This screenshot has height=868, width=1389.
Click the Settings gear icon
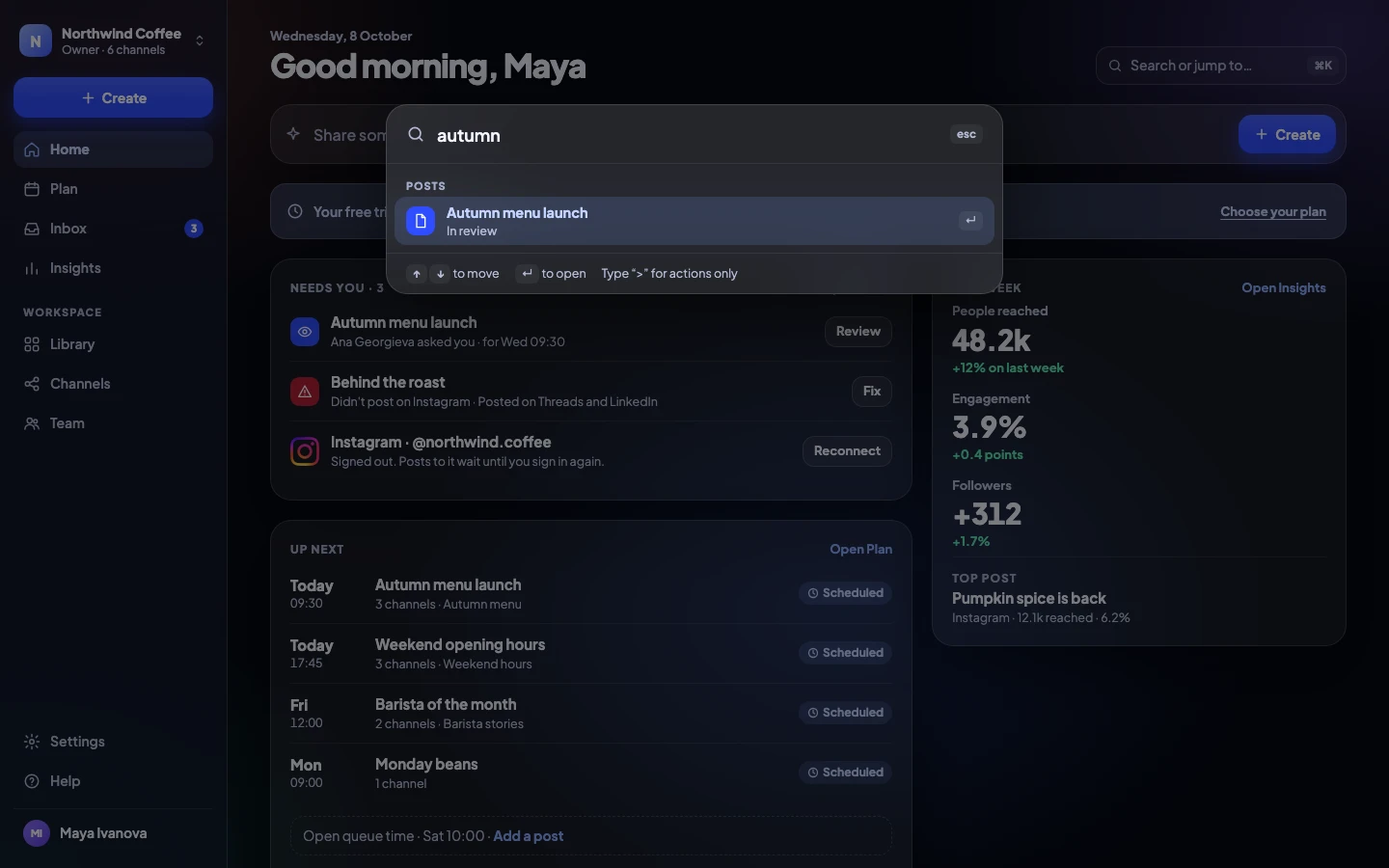(x=32, y=742)
